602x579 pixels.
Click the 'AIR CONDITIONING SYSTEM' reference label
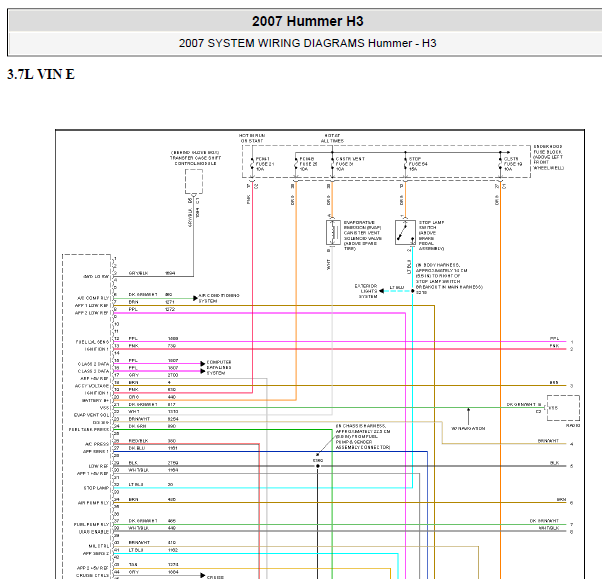(219, 298)
